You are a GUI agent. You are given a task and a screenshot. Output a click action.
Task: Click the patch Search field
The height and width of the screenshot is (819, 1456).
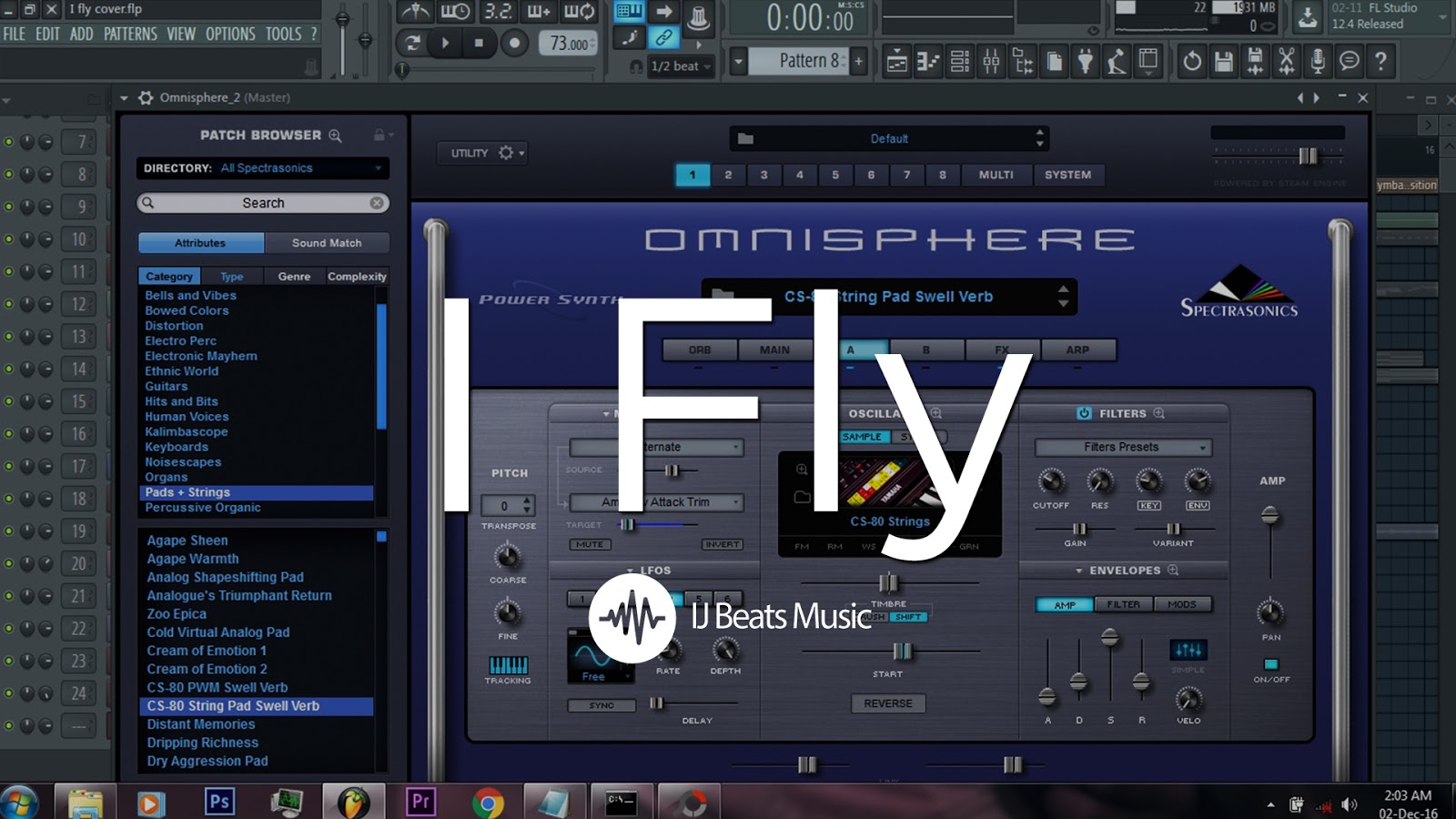[263, 203]
